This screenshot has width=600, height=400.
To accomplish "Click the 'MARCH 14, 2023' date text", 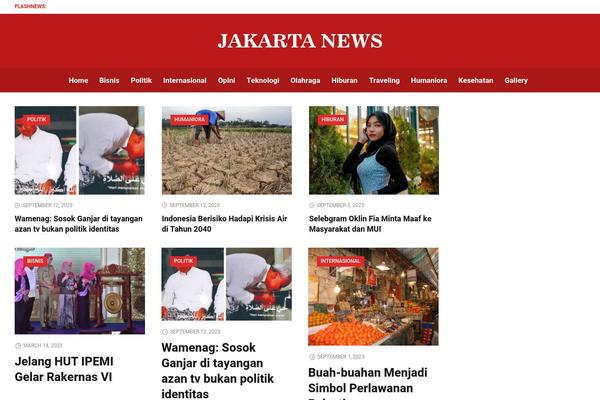I will click(42, 346).
